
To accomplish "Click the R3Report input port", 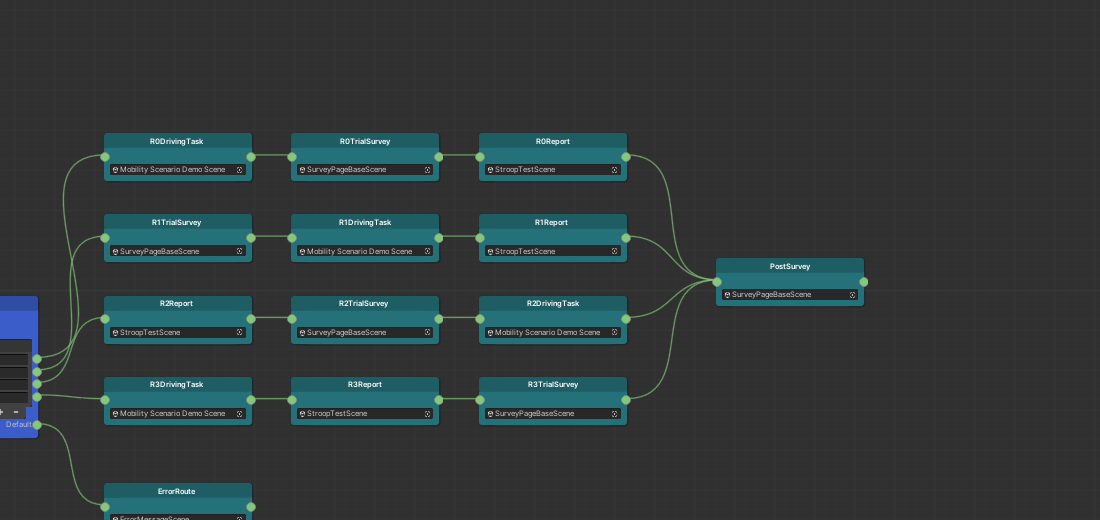I will (x=292, y=400).
